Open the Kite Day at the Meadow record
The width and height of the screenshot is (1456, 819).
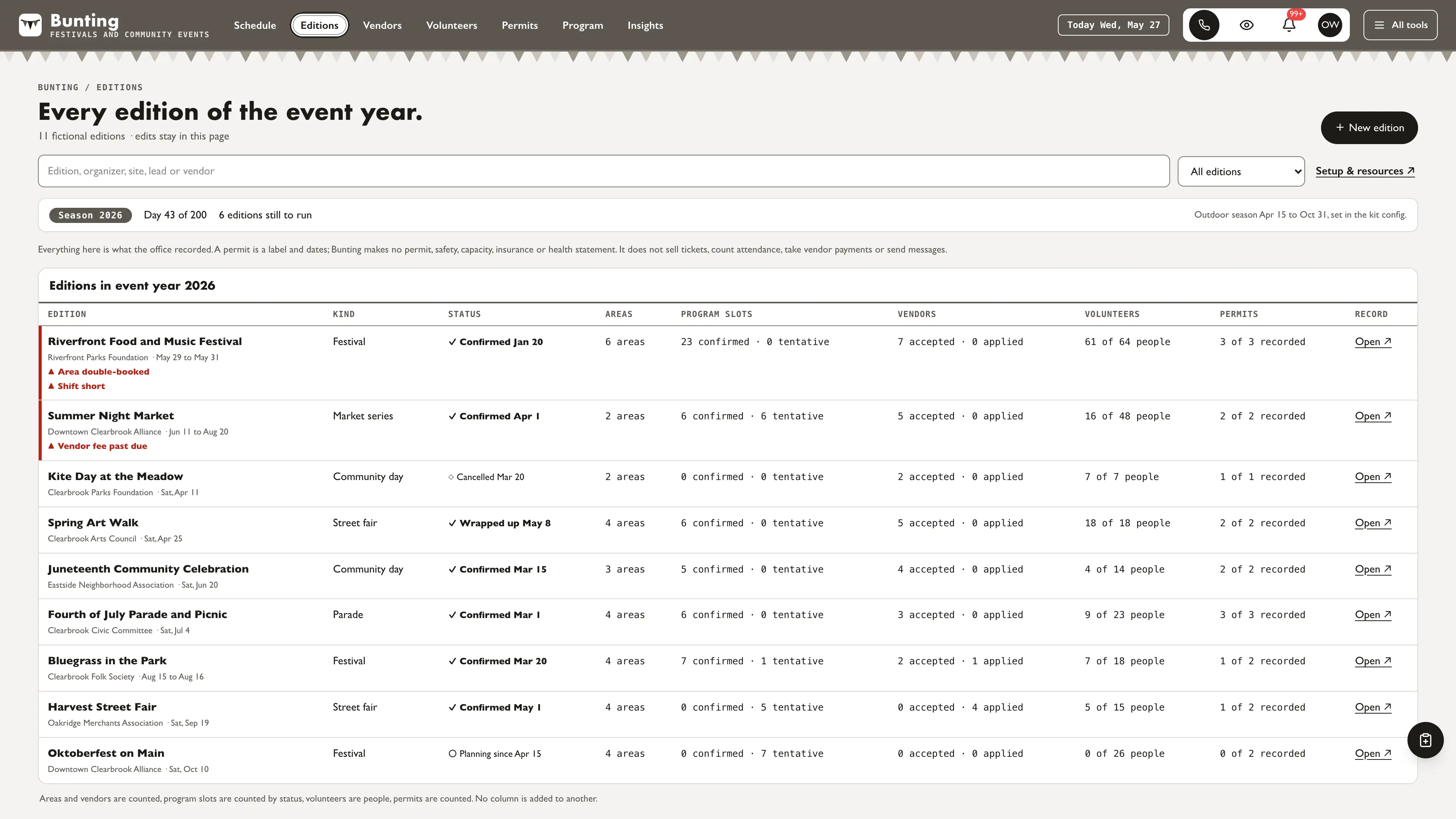1372,477
